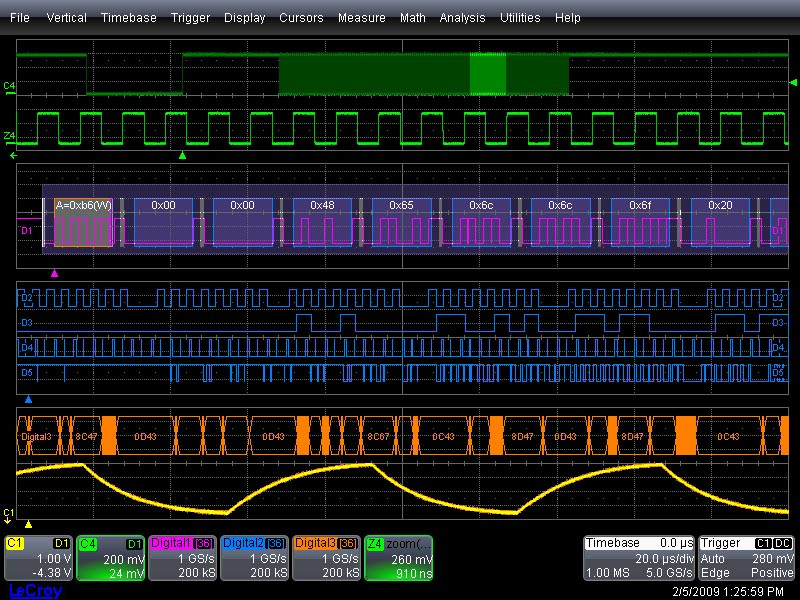Click the LeCroy logo
This screenshot has width=800, height=600.
click(35, 590)
